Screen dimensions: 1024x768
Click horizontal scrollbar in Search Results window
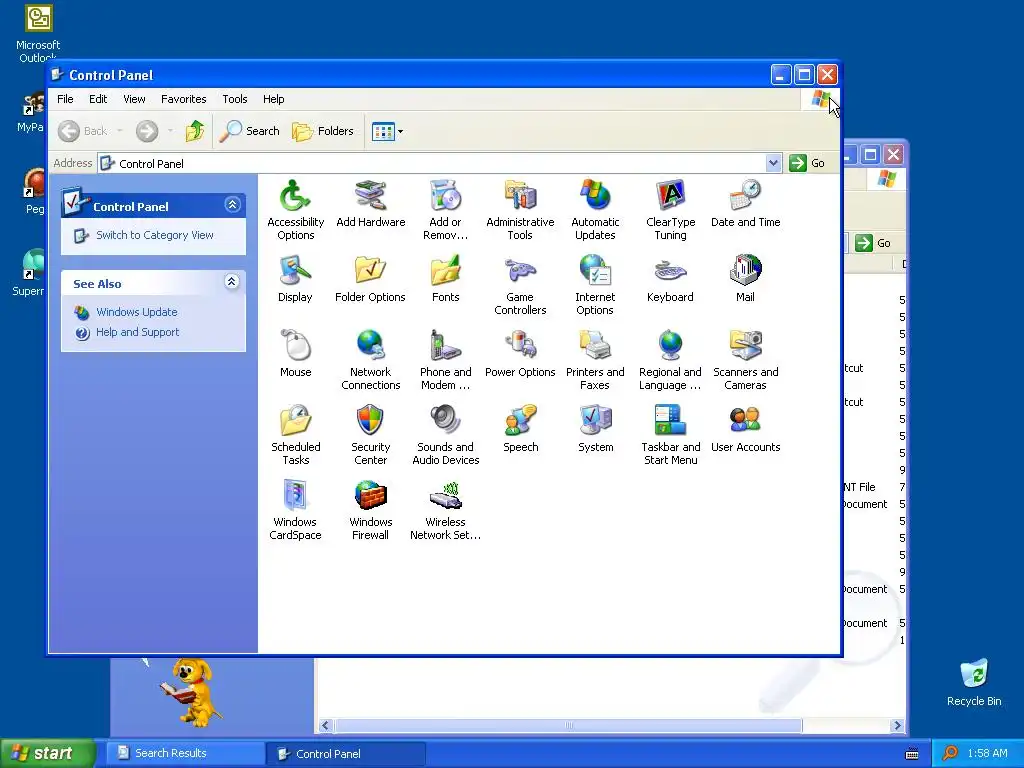(x=568, y=726)
